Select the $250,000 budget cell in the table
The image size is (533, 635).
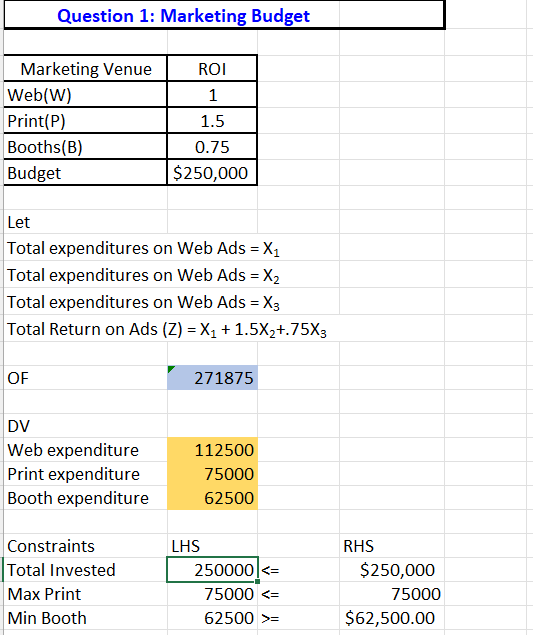[212, 173]
